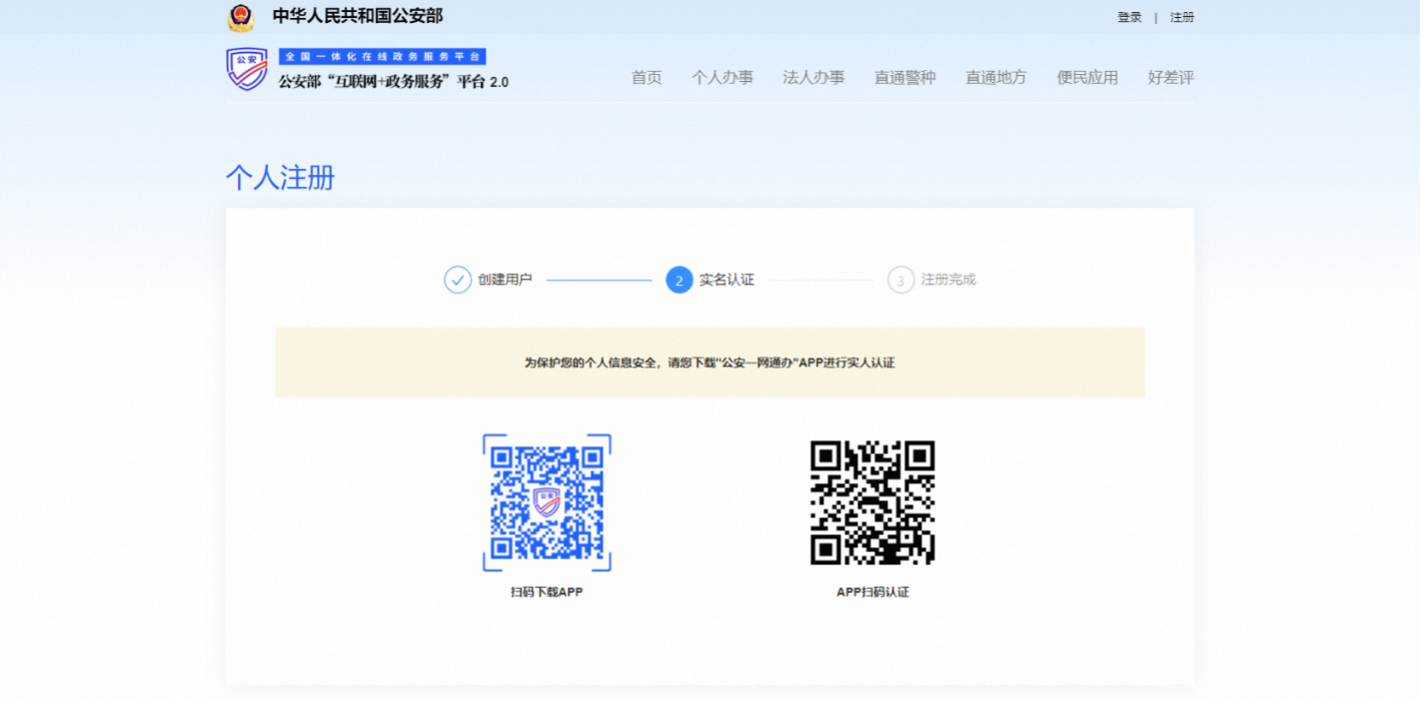Open the 首页 navigation menu
This screenshot has height=702, width=1423.
tap(645, 77)
